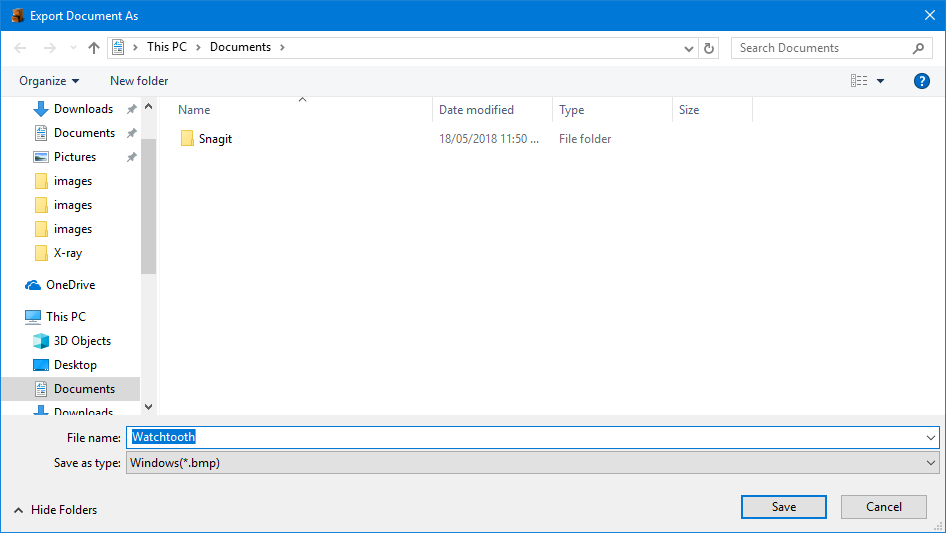Open pinned Documents in quick access
Screen dimensions: 946x533
(84, 133)
